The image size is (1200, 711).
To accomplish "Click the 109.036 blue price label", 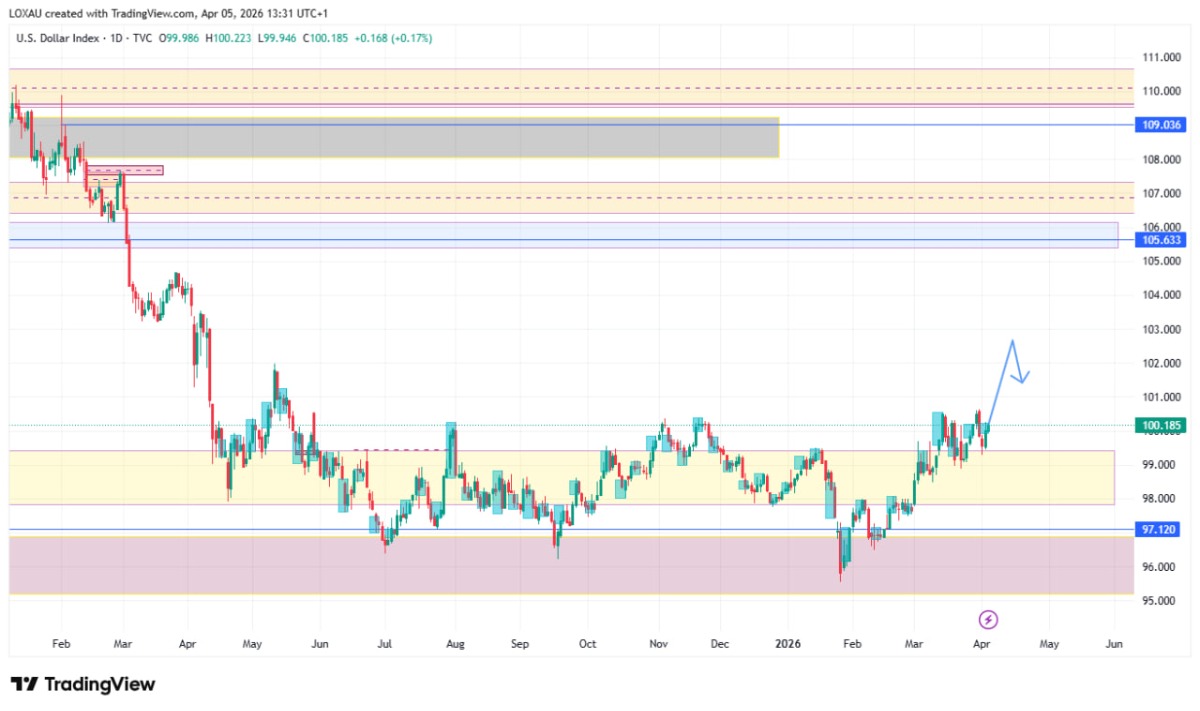I will (x=1161, y=125).
